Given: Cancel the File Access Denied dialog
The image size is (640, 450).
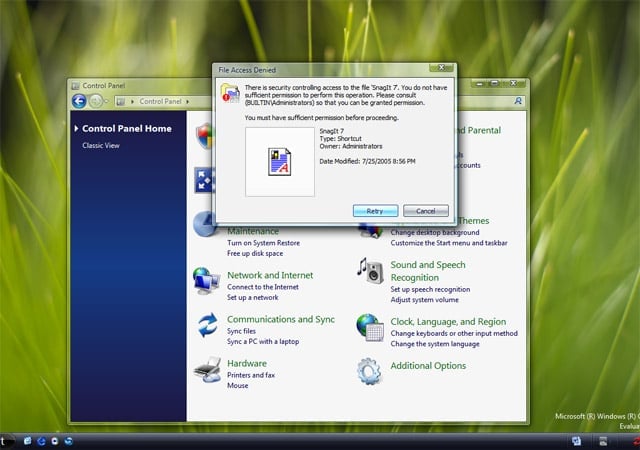Looking at the screenshot, I should 426,211.
